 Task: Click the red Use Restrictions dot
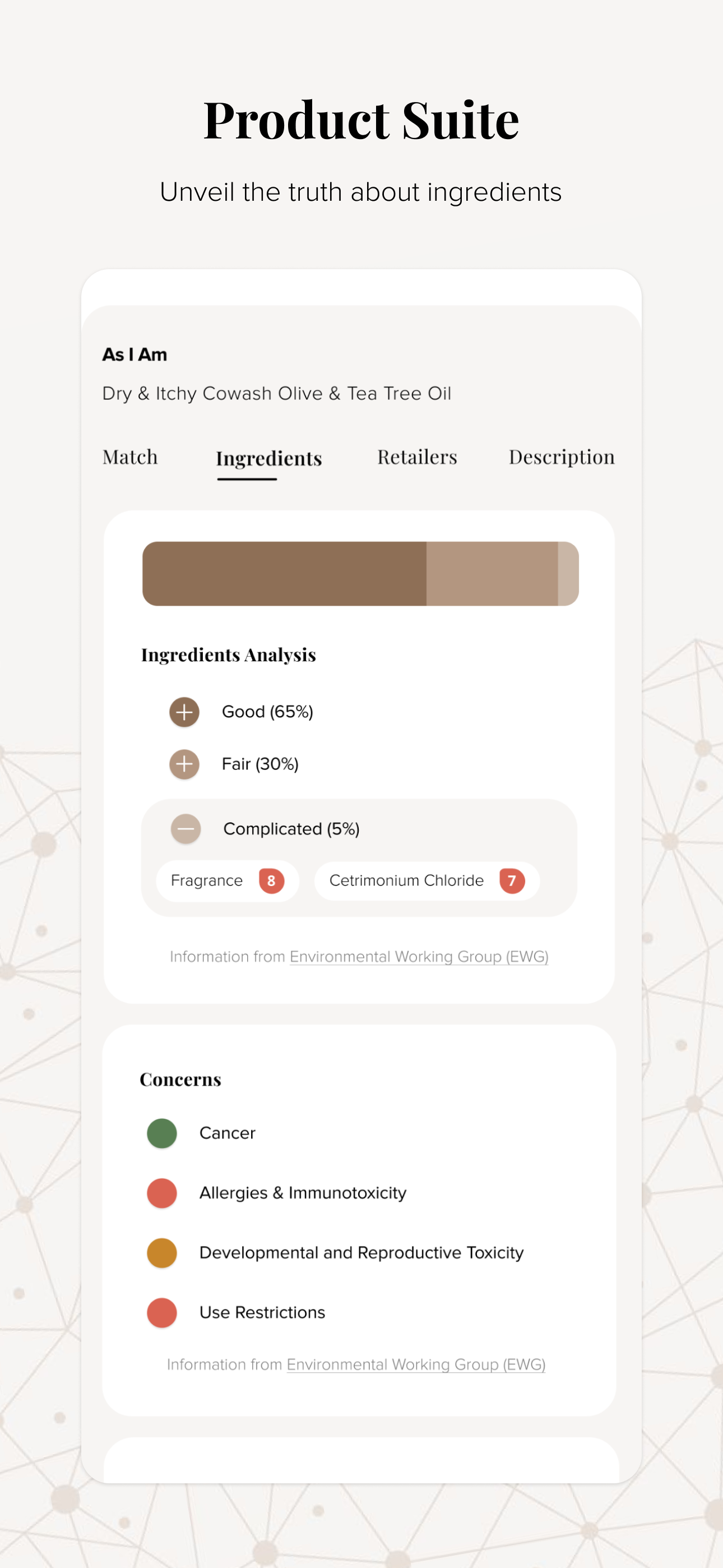click(x=162, y=1312)
